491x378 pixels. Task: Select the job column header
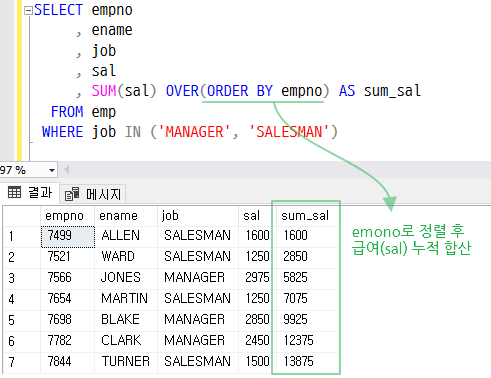[198, 216]
